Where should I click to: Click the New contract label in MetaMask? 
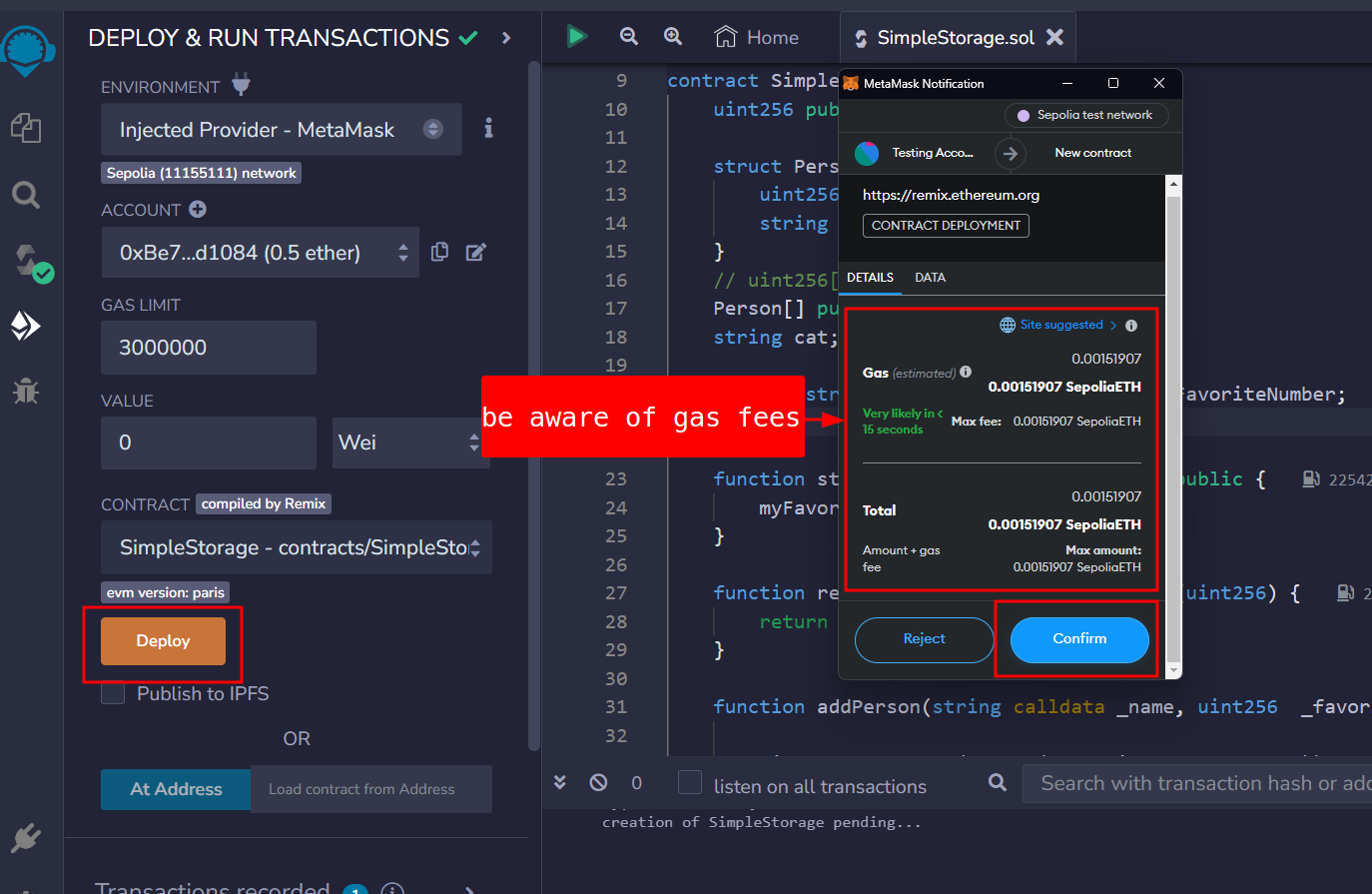1093,153
